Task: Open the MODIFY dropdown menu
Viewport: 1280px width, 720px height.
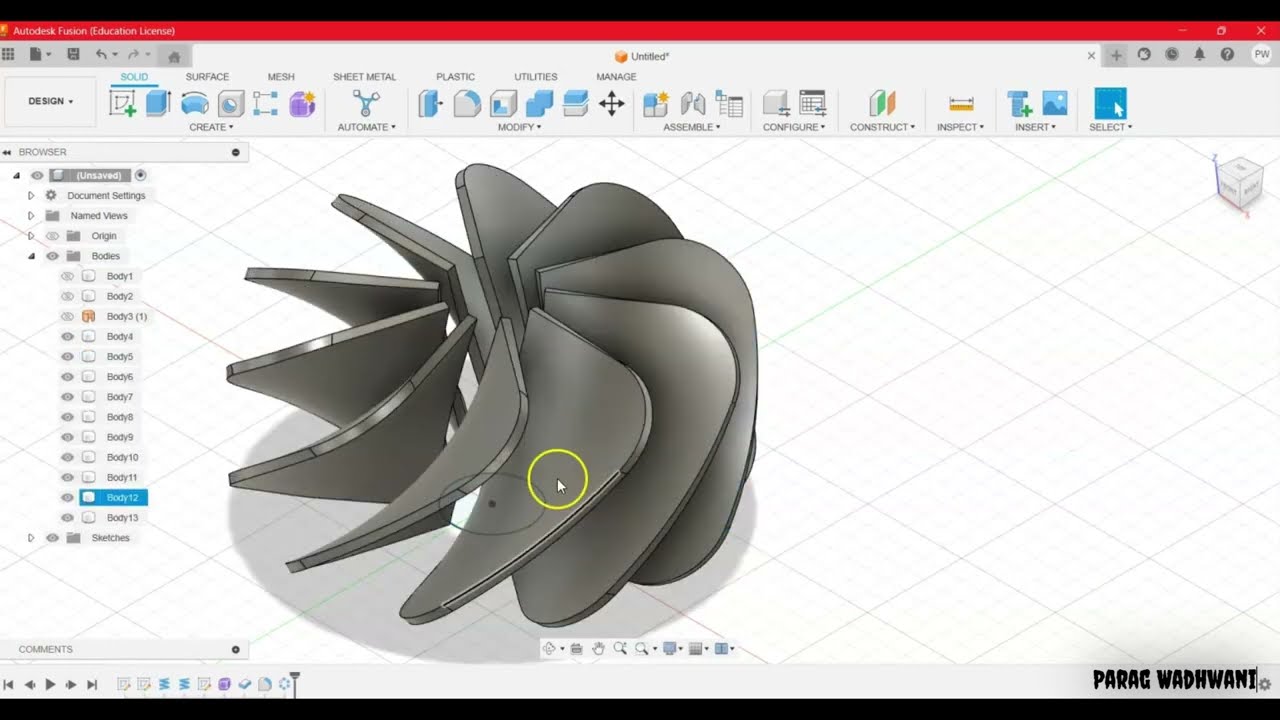Action: (519, 127)
